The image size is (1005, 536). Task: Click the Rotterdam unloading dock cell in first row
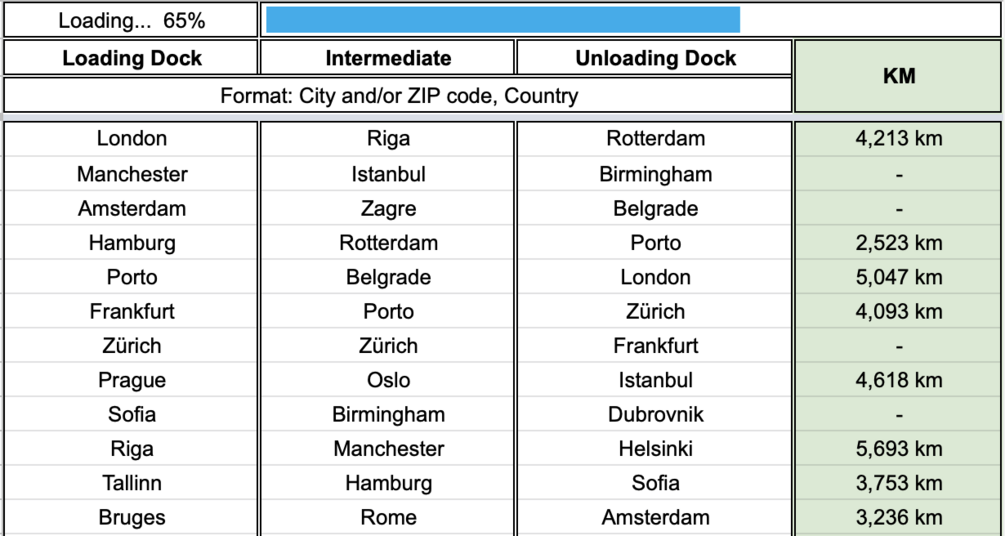point(655,139)
